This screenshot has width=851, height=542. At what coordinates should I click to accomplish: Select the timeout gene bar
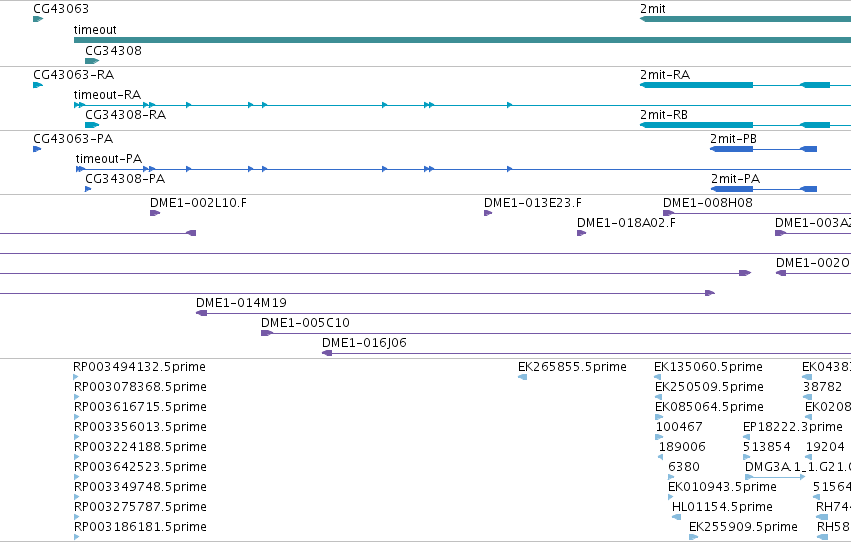(x=462, y=40)
